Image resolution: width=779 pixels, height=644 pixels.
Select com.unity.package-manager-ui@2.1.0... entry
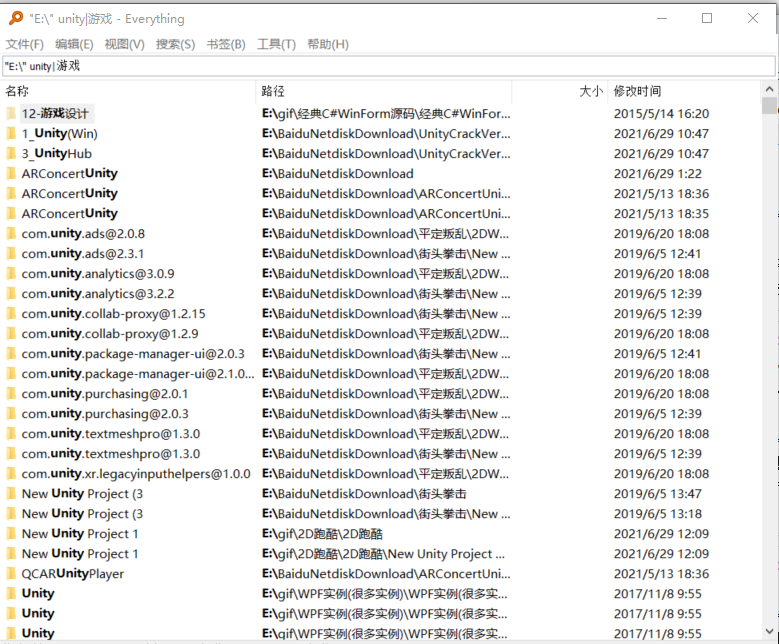click(x=138, y=374)
